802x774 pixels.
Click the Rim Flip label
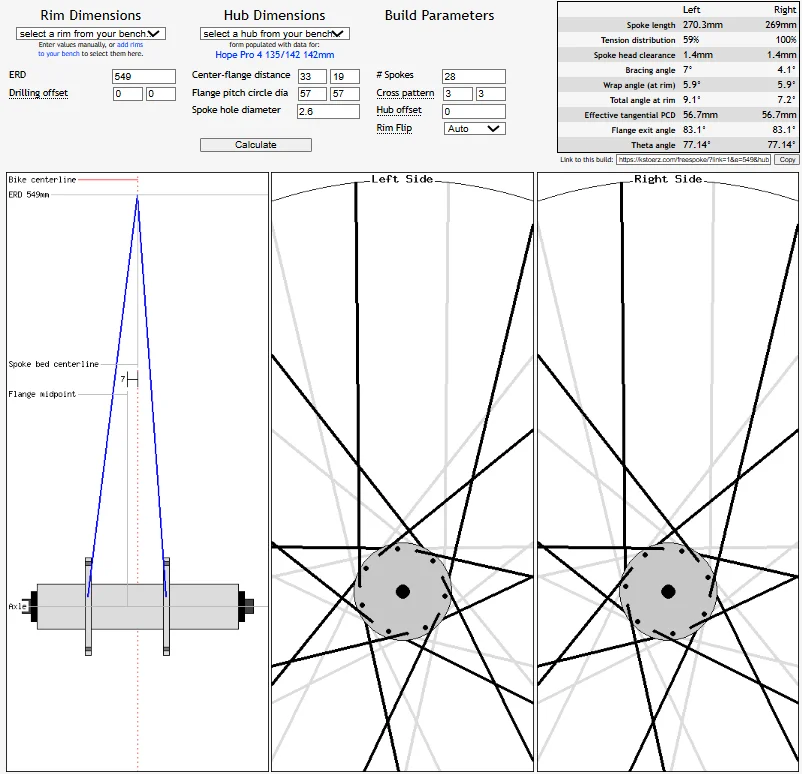[x=394, y=128]
